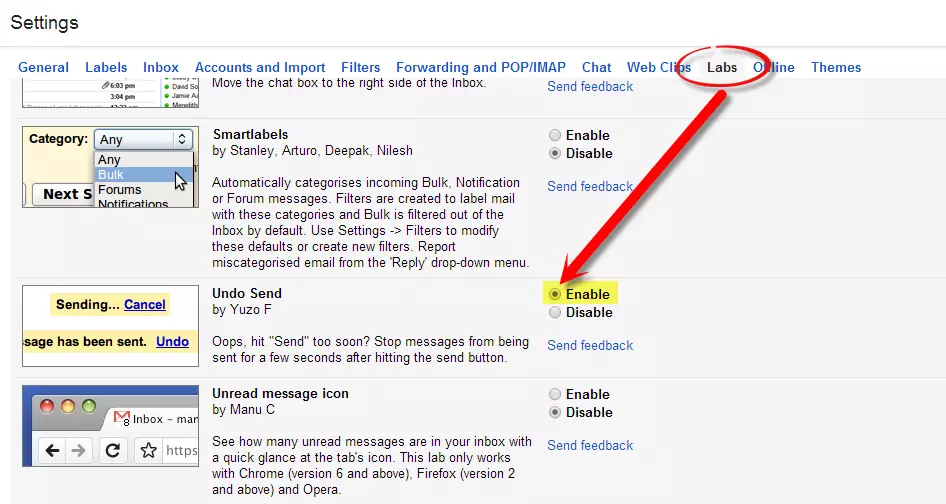
Task: Switch to the Chat tab
Action: 597,67
